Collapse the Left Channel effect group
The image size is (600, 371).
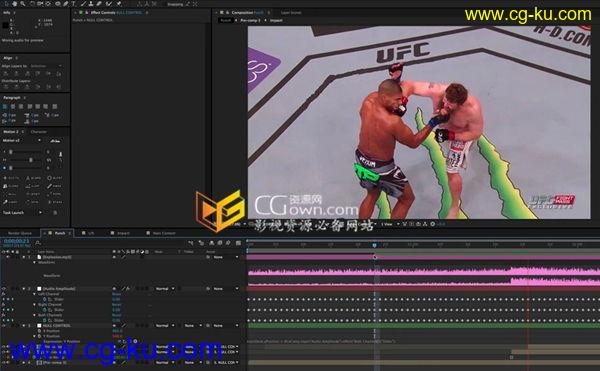click(34, 294)
